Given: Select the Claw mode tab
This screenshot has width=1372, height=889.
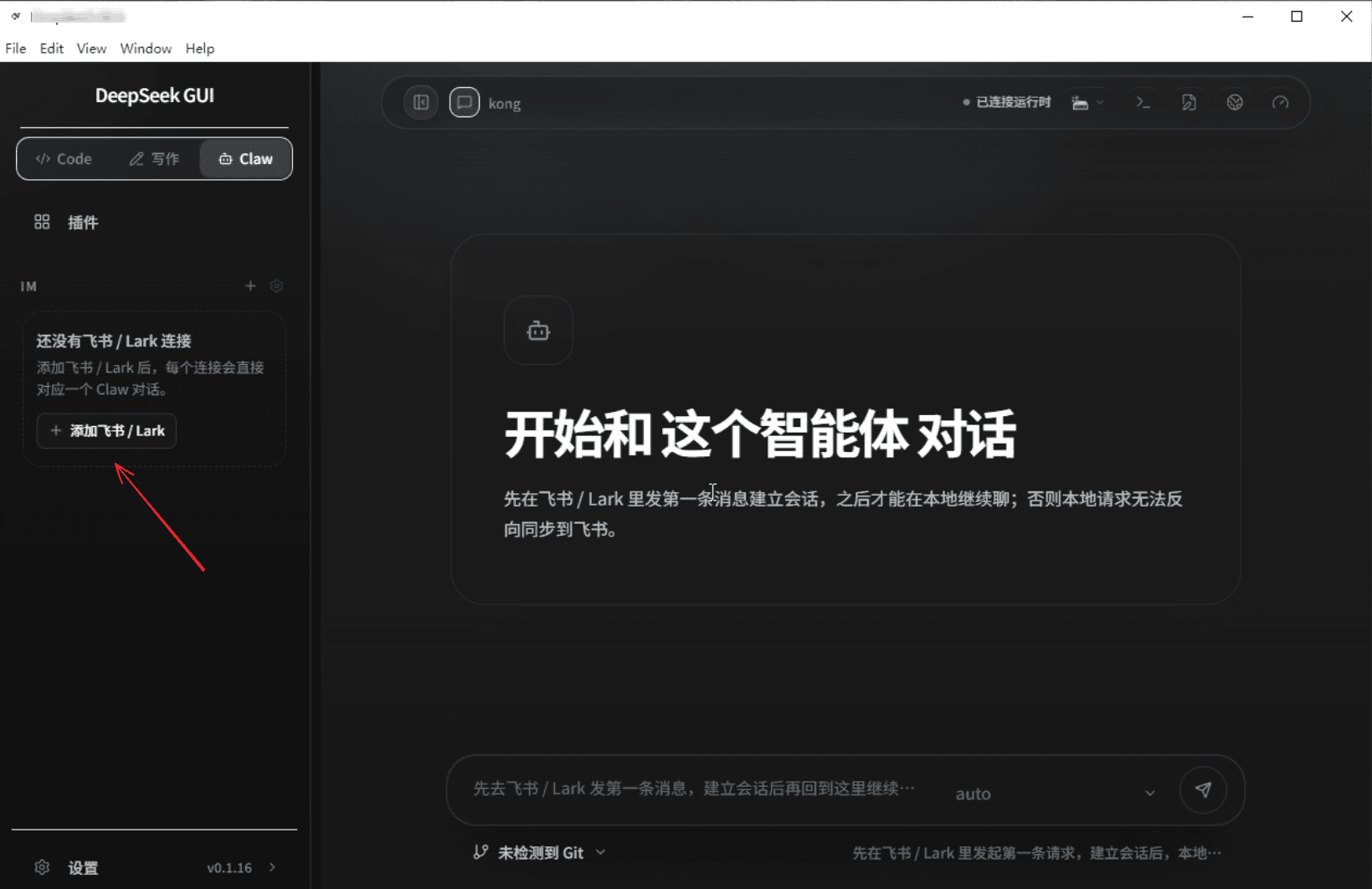Looking at the screenshot, I should pos(245,159).
